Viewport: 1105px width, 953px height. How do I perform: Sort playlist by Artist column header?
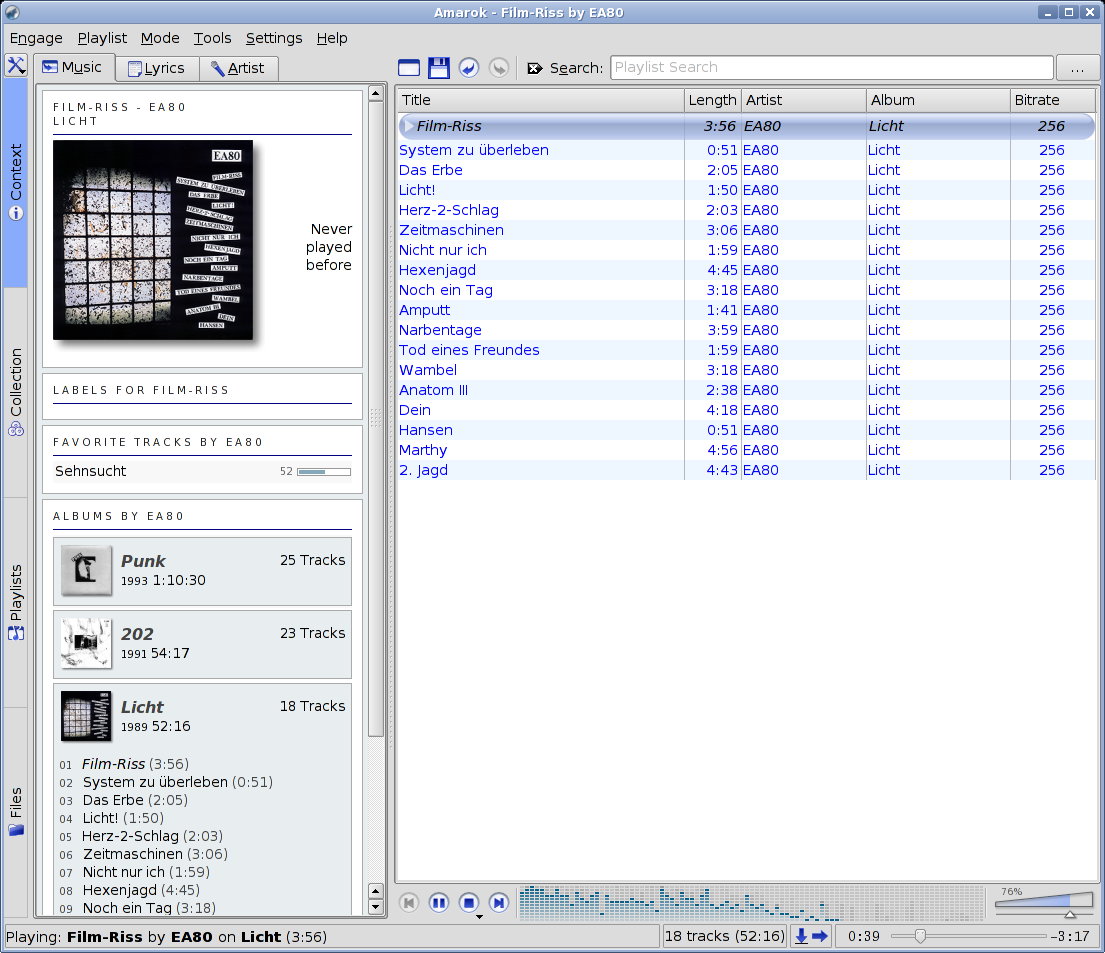tap(803, 100)
